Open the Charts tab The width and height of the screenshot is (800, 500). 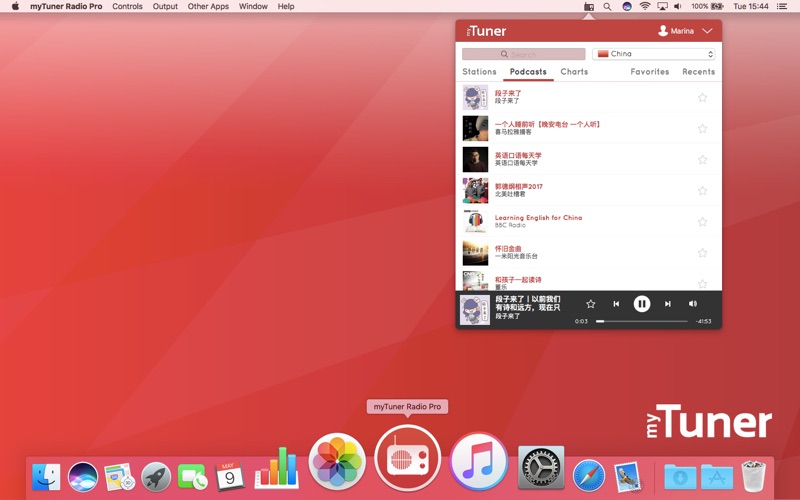click(574, 72)
